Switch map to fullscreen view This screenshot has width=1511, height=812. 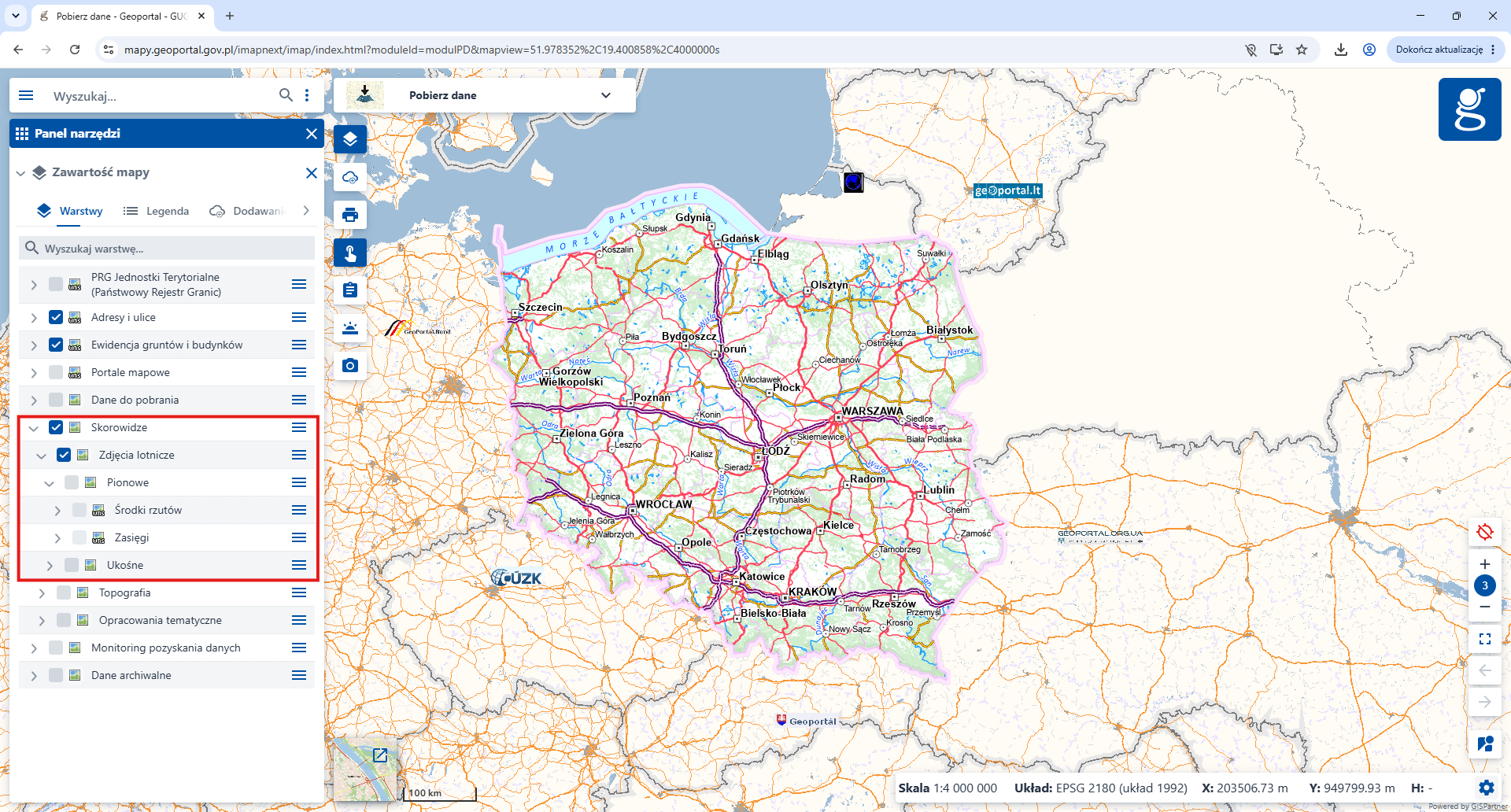[x=1485, y=639]
